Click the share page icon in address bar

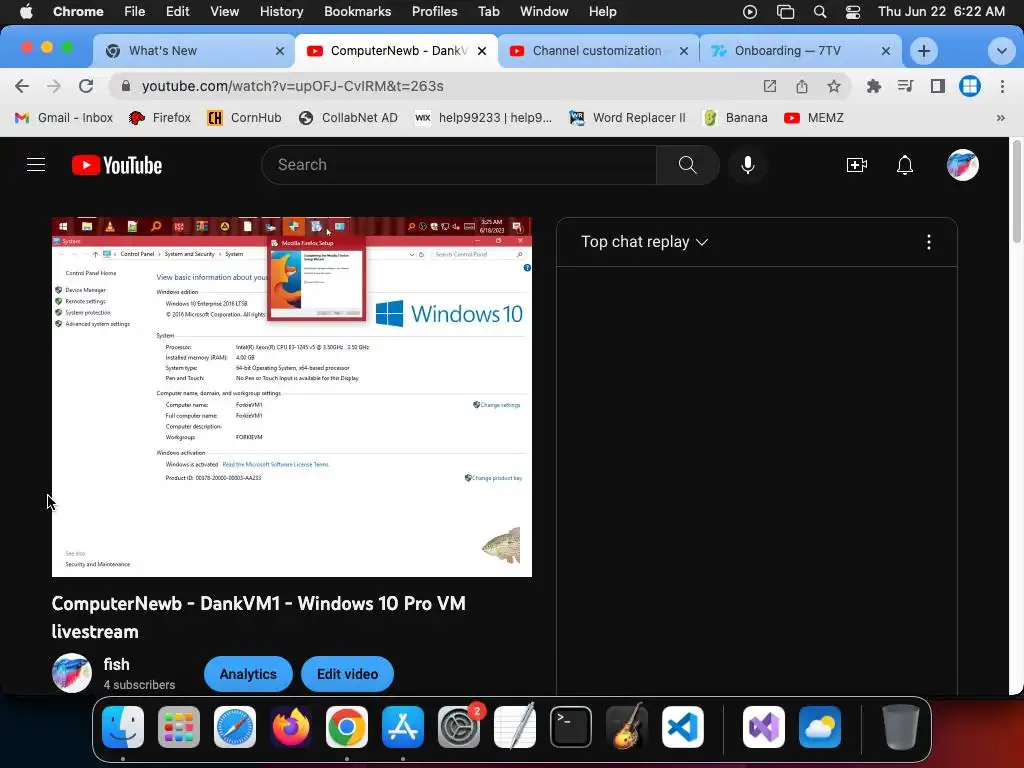pos(802,86)
